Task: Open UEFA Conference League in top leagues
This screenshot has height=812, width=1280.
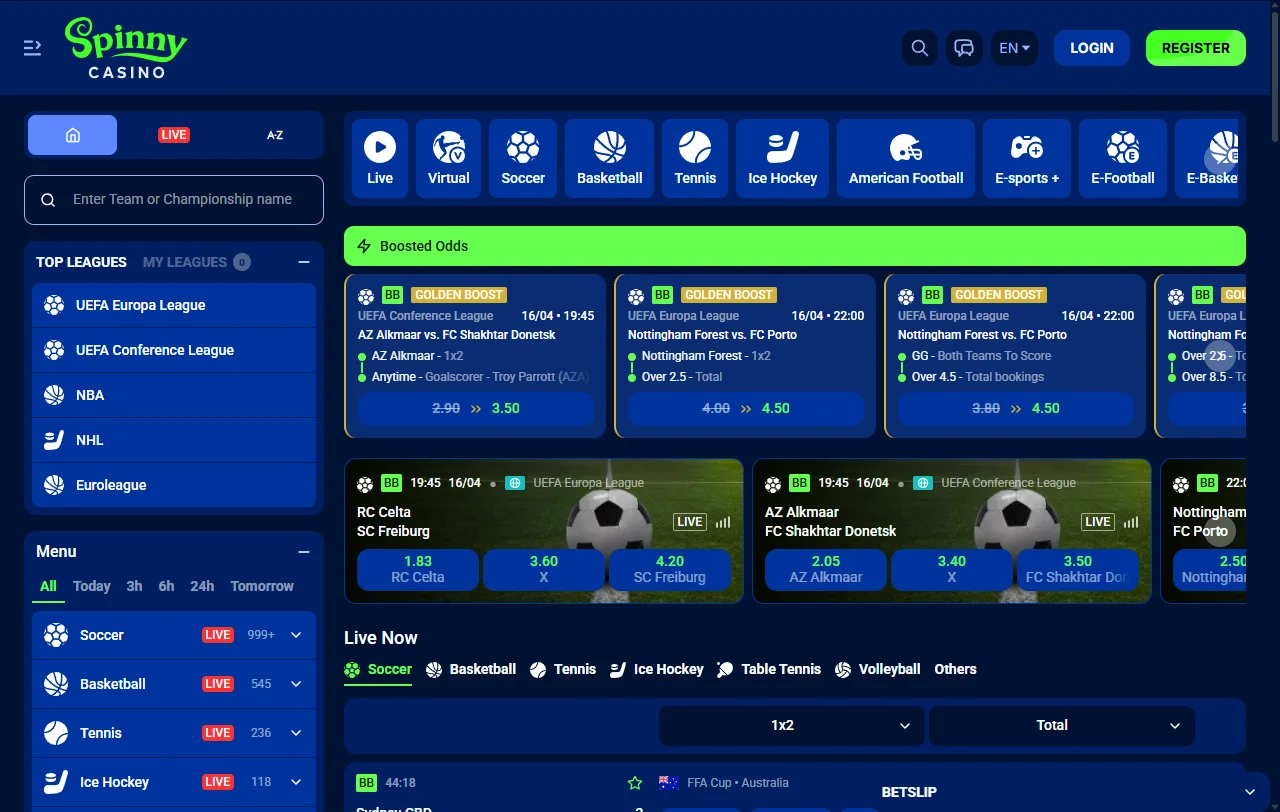Action: [174, 350]
